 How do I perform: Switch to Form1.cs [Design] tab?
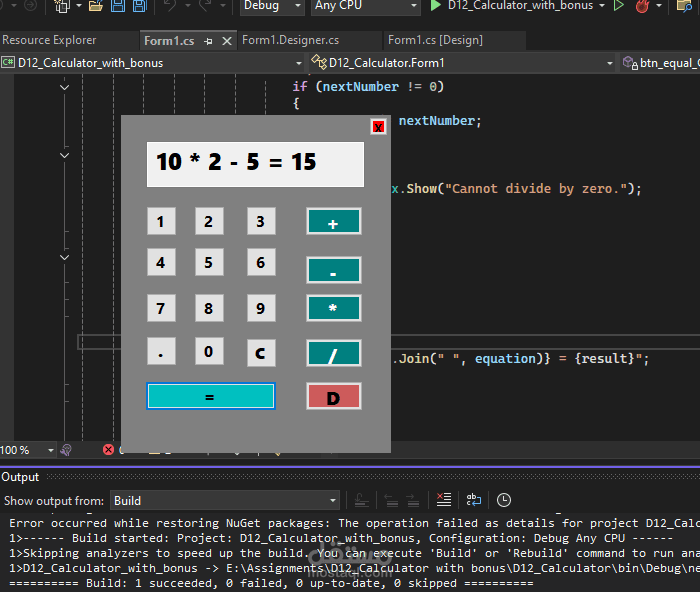coord(435,40)
